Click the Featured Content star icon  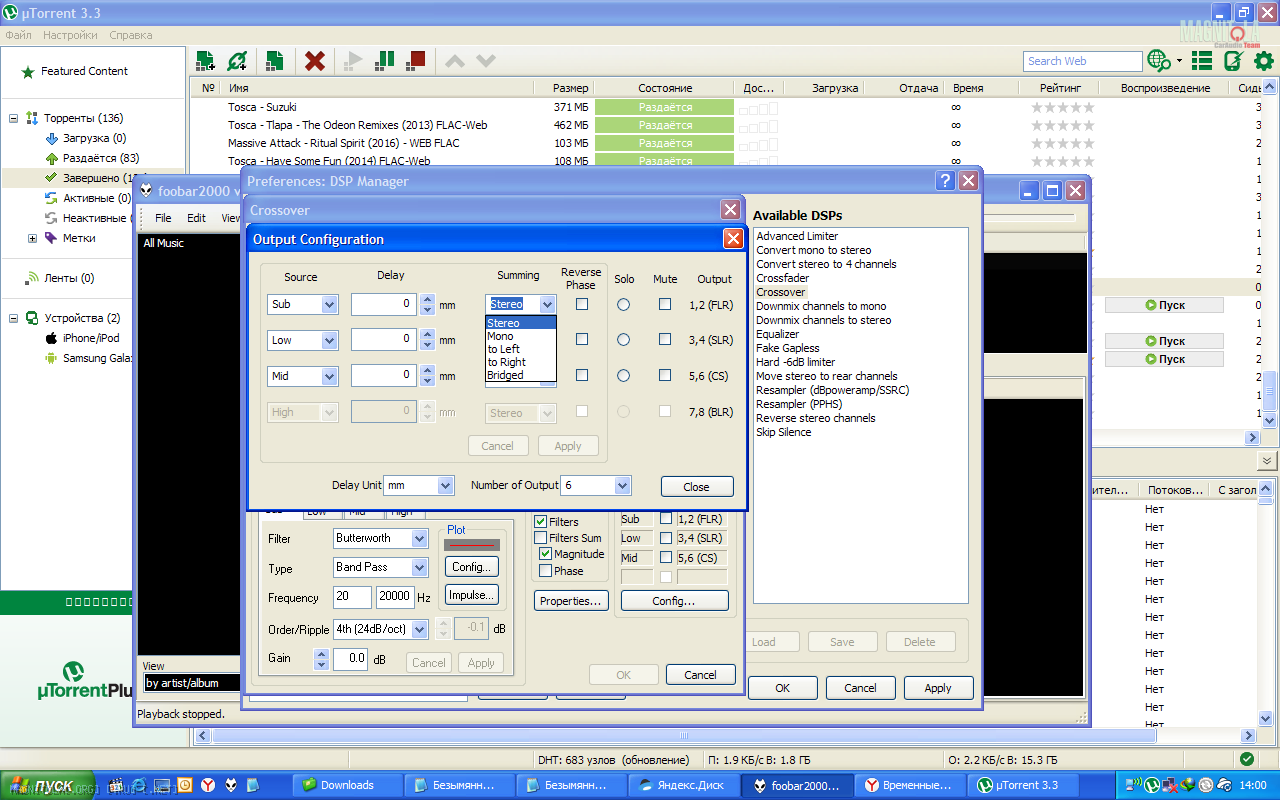(28, 72)
